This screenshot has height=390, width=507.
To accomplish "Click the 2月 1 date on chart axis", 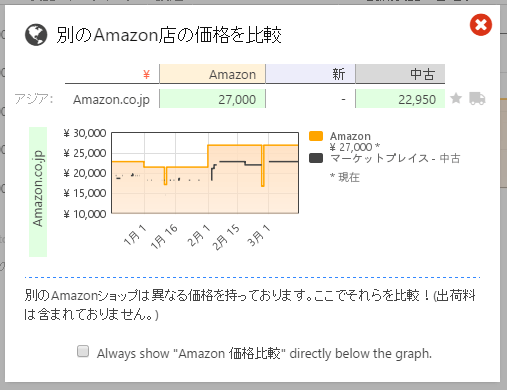I will 199,235.
